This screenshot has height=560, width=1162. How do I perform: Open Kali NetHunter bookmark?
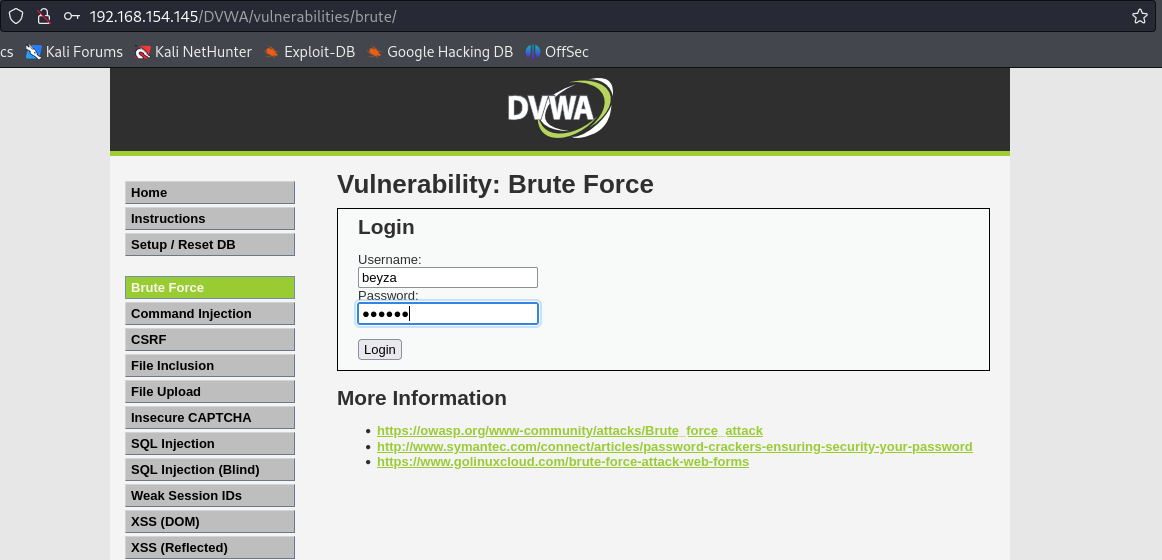(x=193, y=52)
